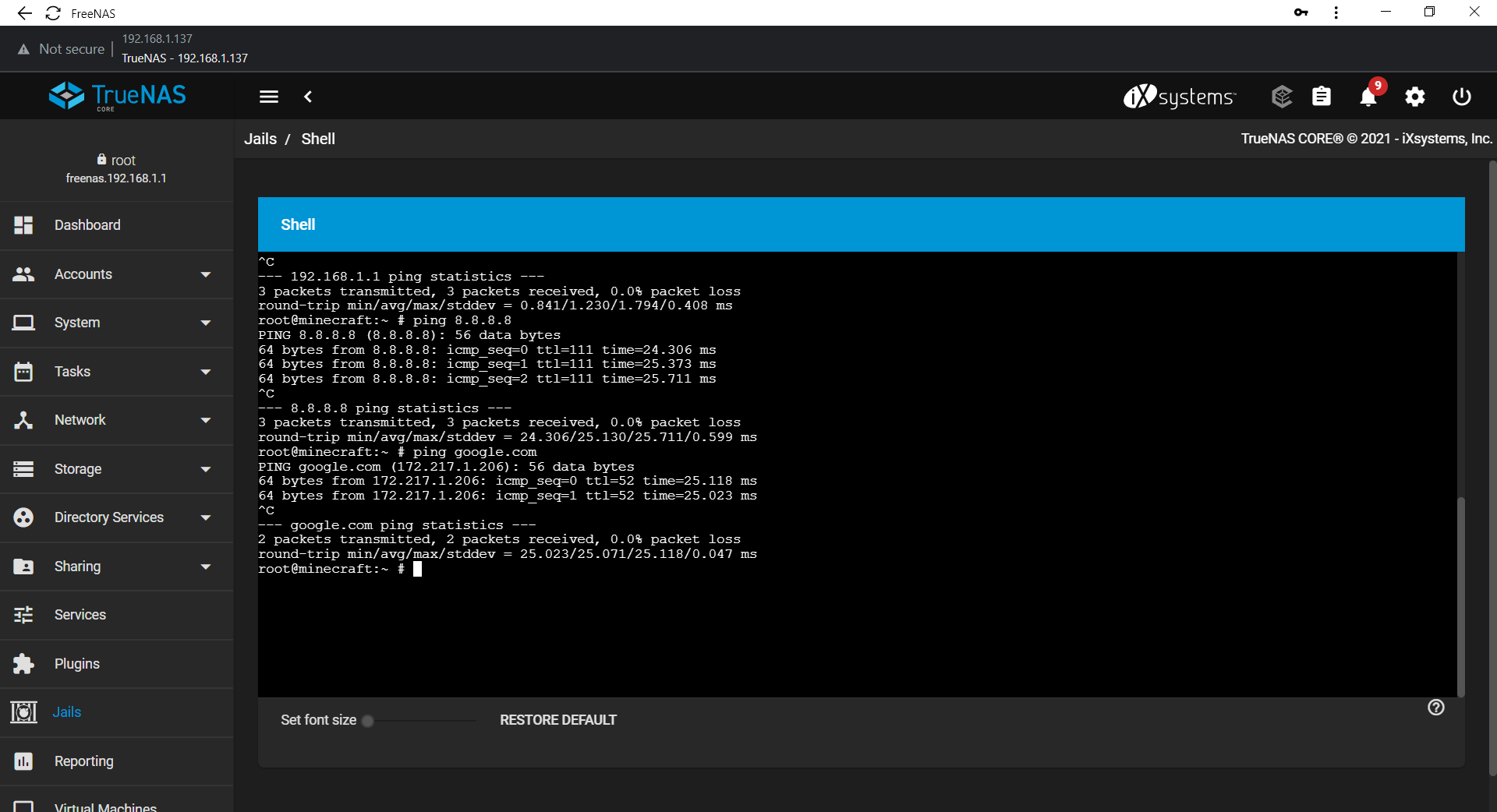Image resolution: width=1497 pixels, height=812 pixels.
Task: Open the iXsystems logo link
Action: tap(1179, 96)
